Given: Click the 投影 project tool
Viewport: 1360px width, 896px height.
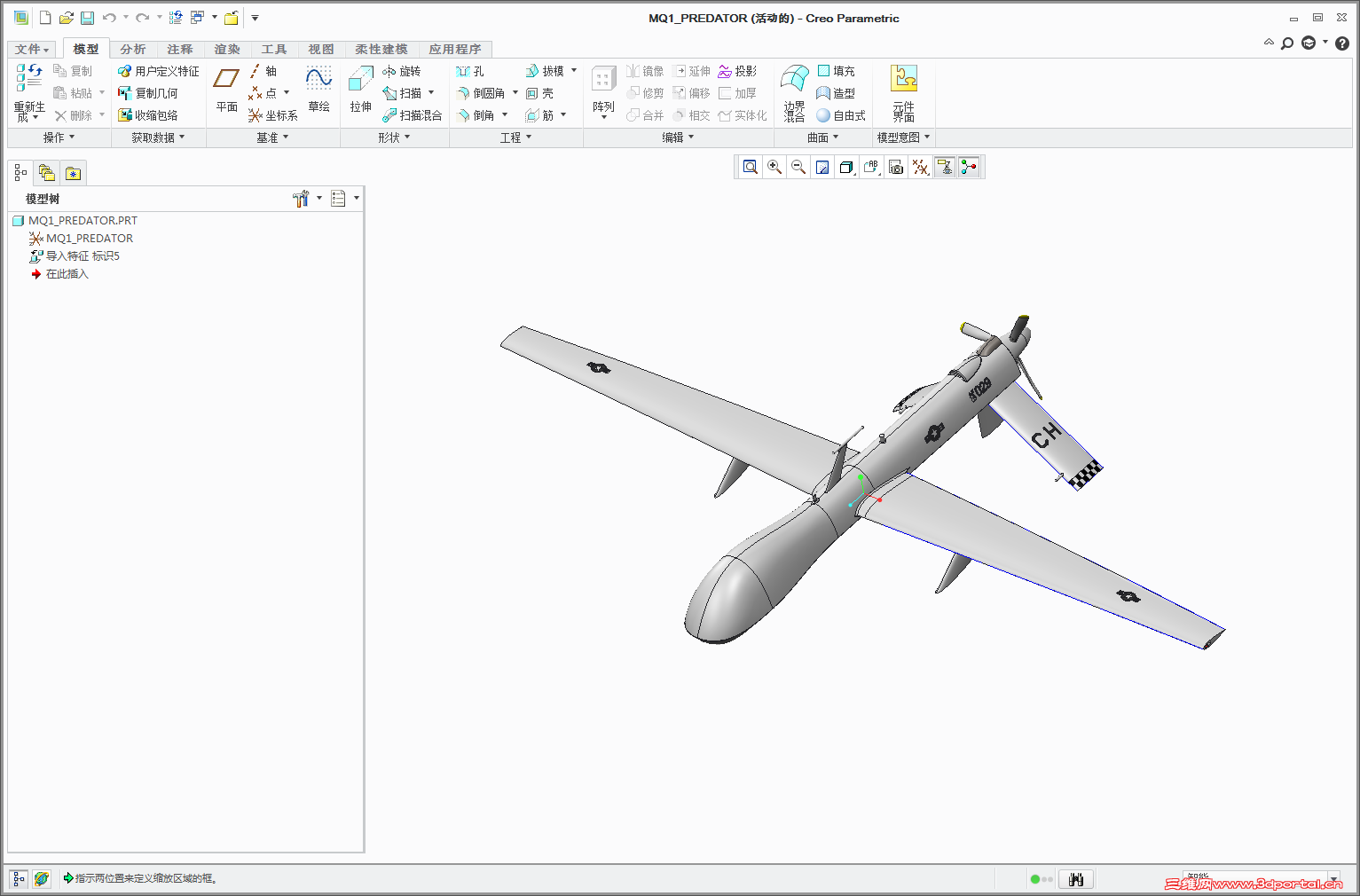Looking at the screenshot, I should 737,71.
